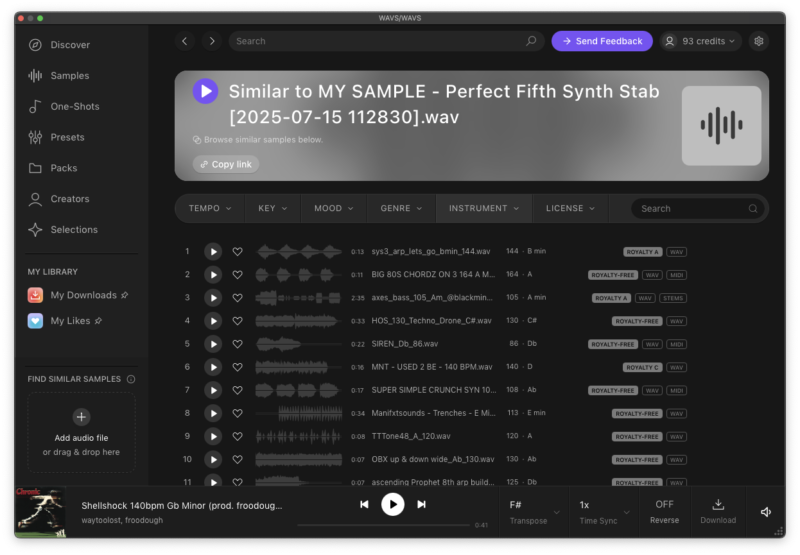Skip to next track in player
The width and height of the screenshot is (800, 555).
(422, 505)
